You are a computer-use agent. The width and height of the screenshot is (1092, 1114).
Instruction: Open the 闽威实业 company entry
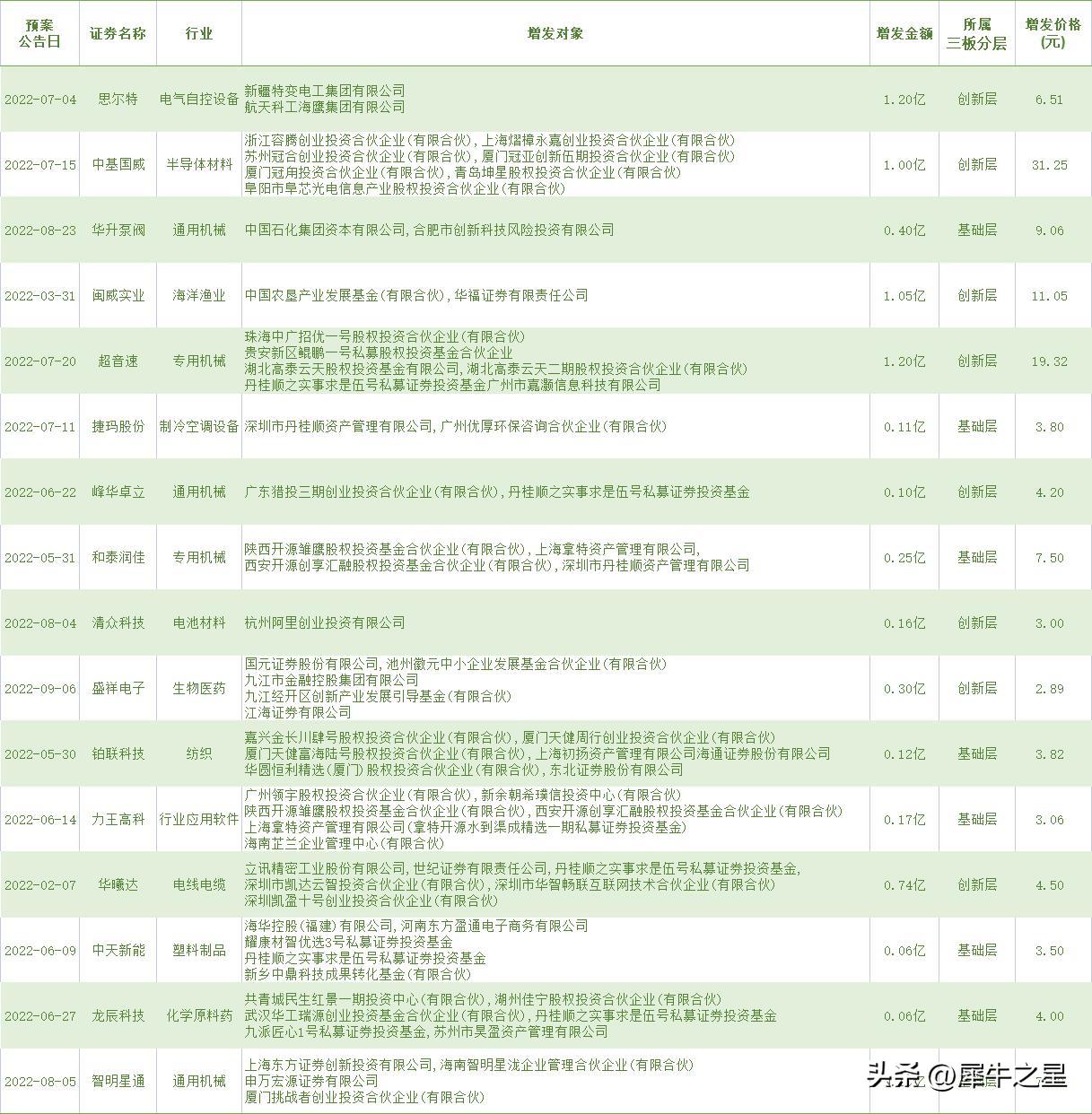pos(118,294)
